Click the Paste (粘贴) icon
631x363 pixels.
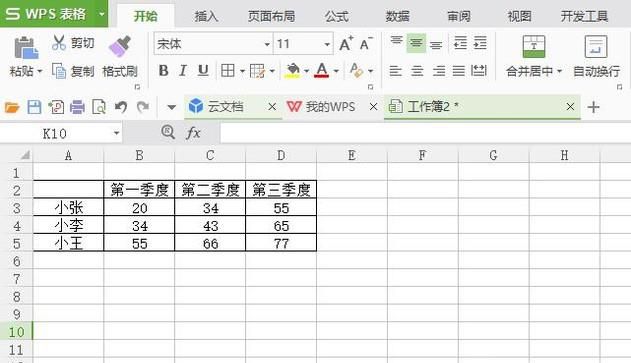tap(26, 48)
